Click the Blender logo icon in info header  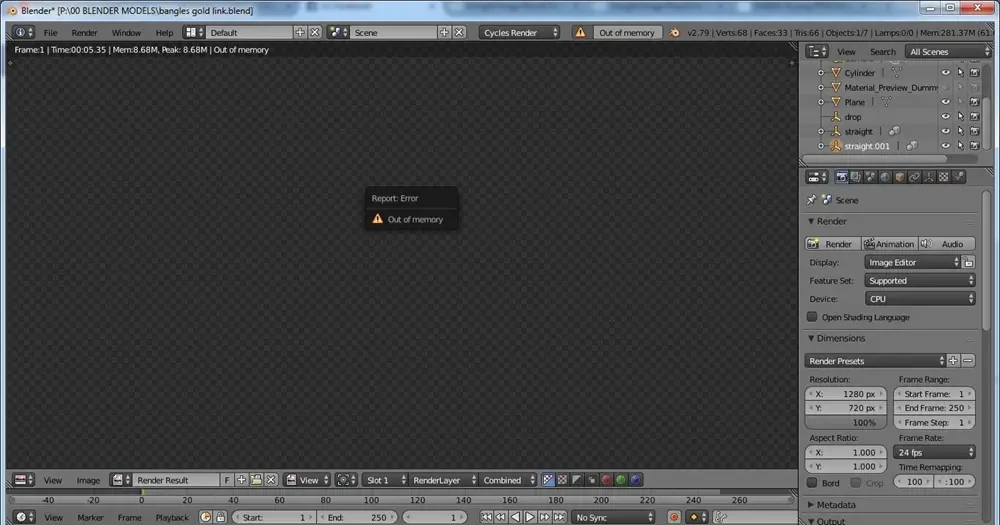(x=674, y=33)
